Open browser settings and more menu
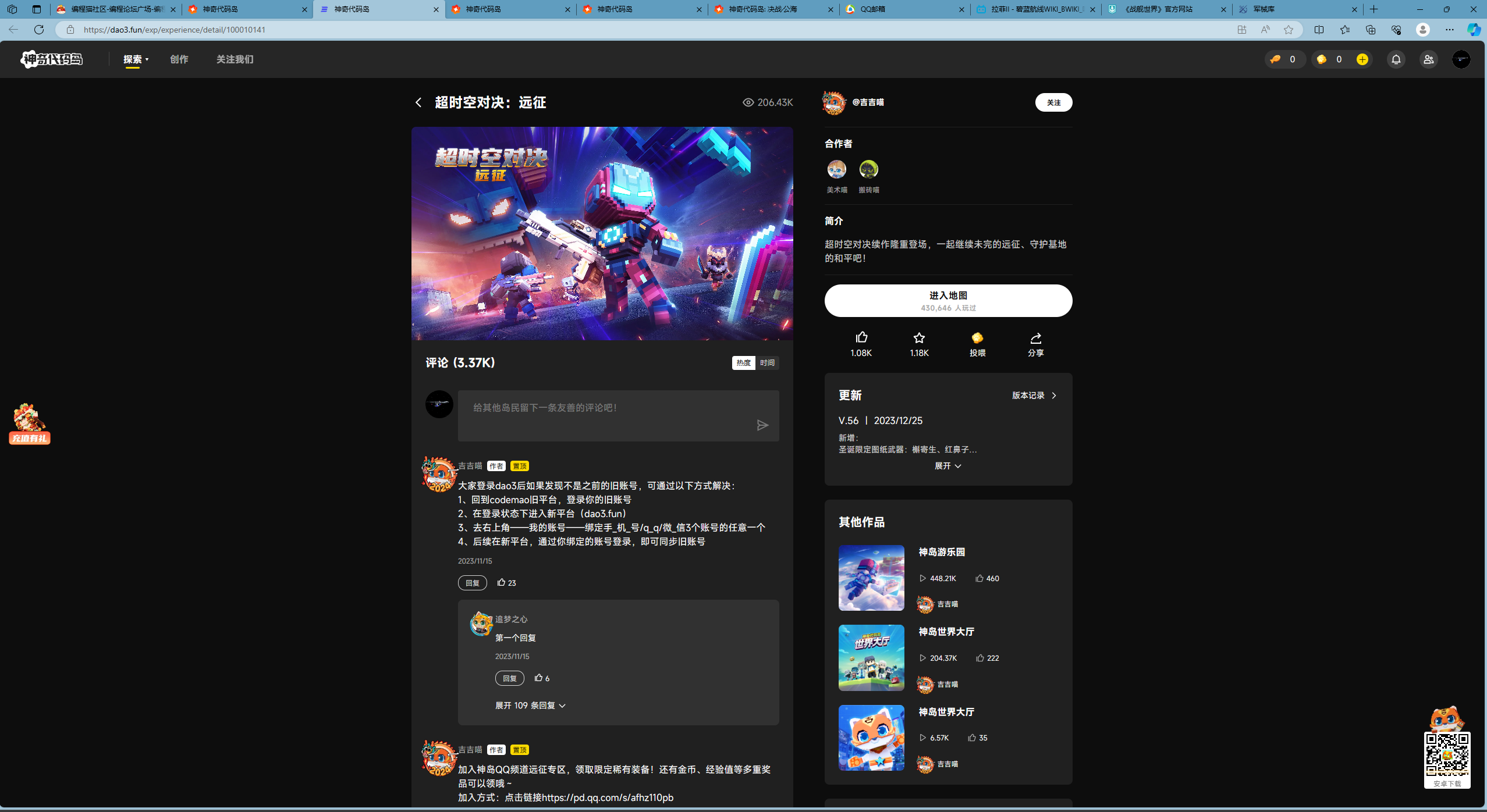Image resolution: width=1487 pixels, height=812 pixels. (x=1449, y=30)
